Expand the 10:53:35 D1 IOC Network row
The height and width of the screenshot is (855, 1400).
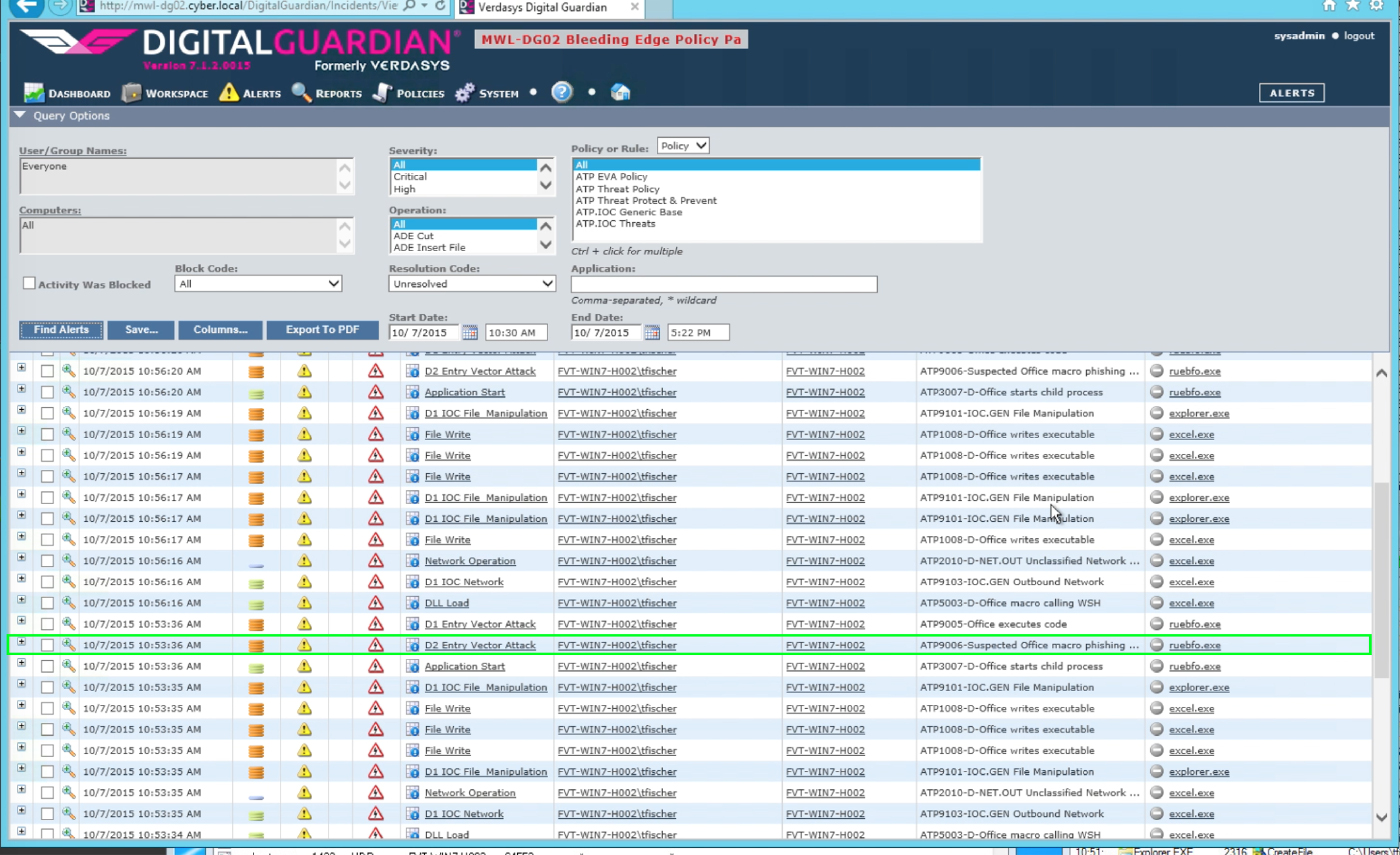tap(21, 812)
